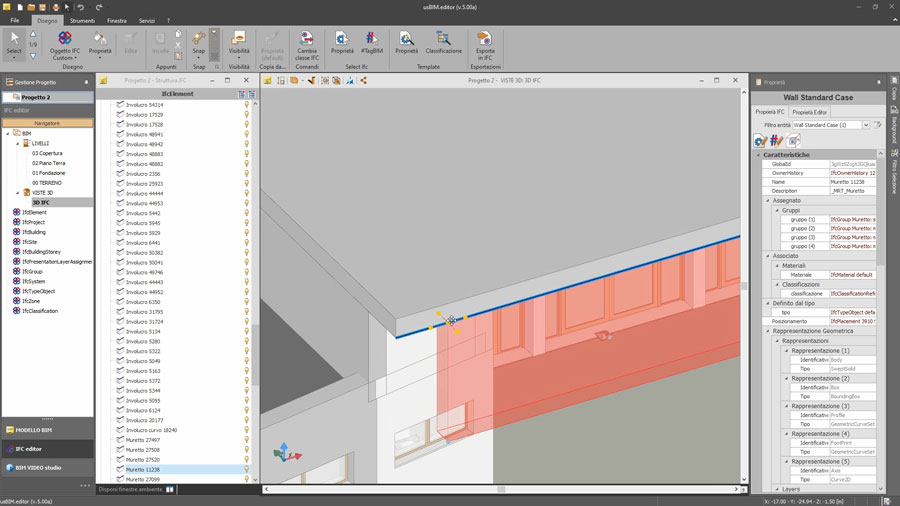The height and width of the screenshot is (506, 900).
Task: Undo the last action
Action: coord(81,7)
